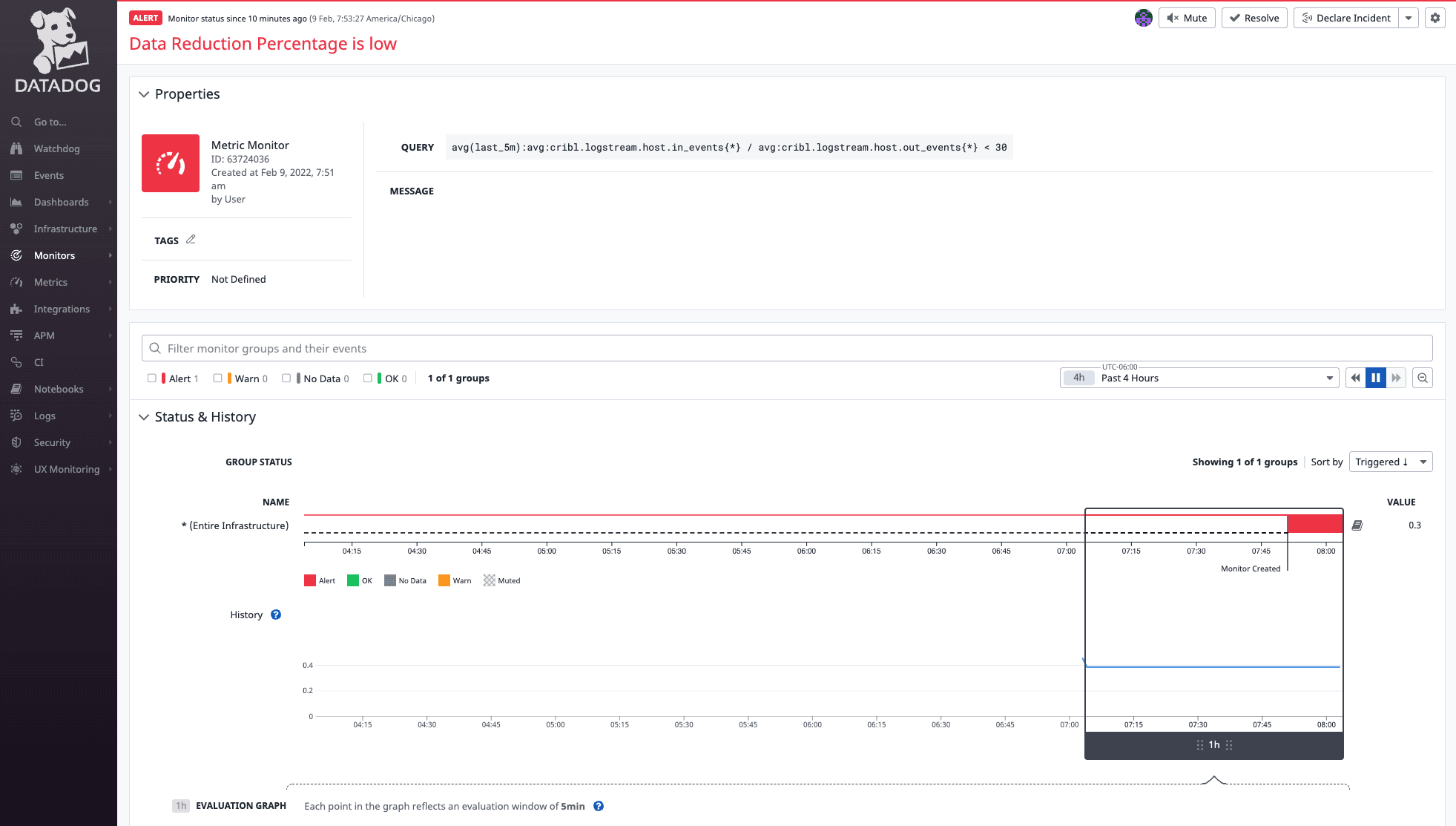Open Dashboards in the sidebar
1456x826 pixels.
(x=61, y=202)
